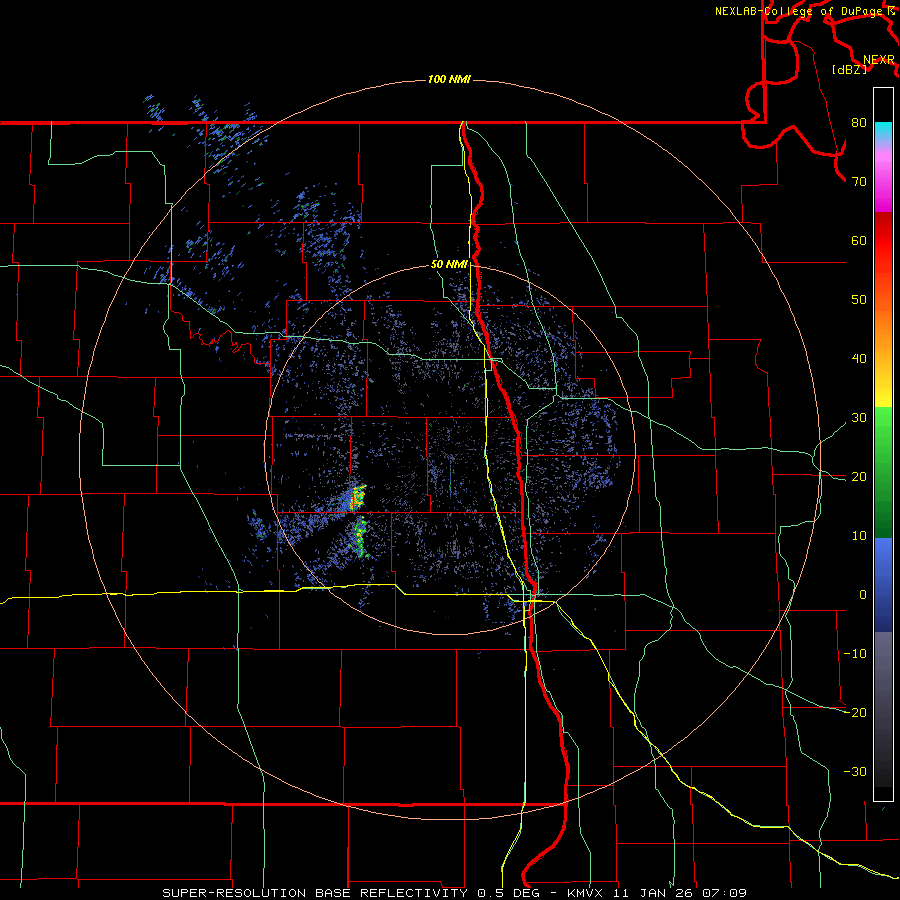Click the NEXR label near the top right
900x900 pixels.
click(x=879, y=60)
